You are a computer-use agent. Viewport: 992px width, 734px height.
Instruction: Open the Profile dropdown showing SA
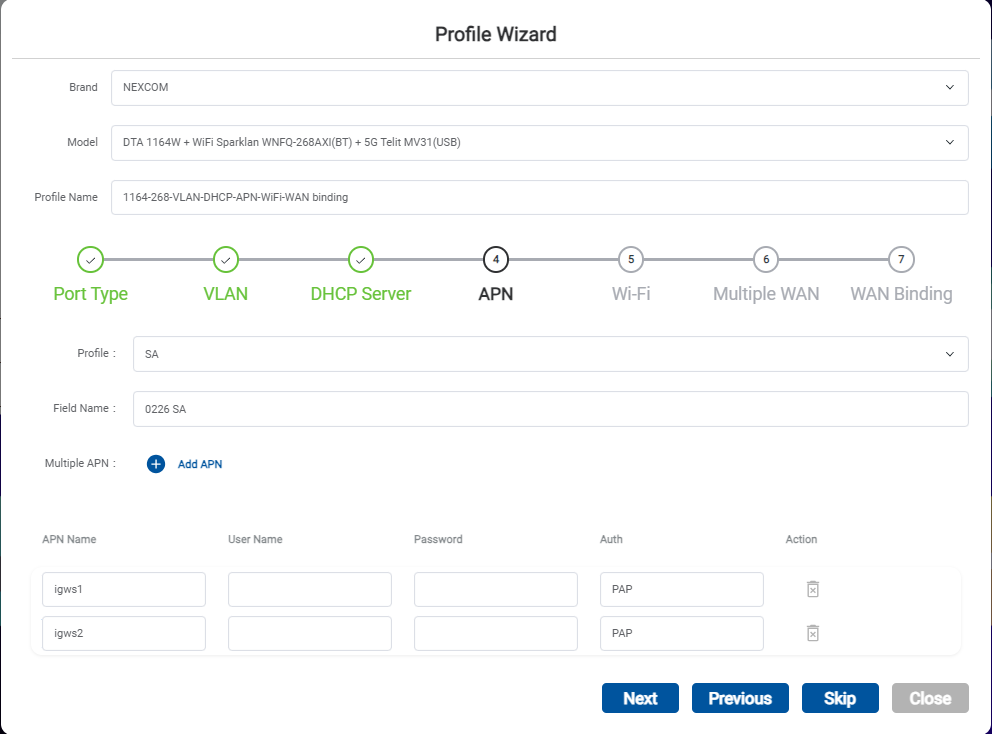[550, 354]
